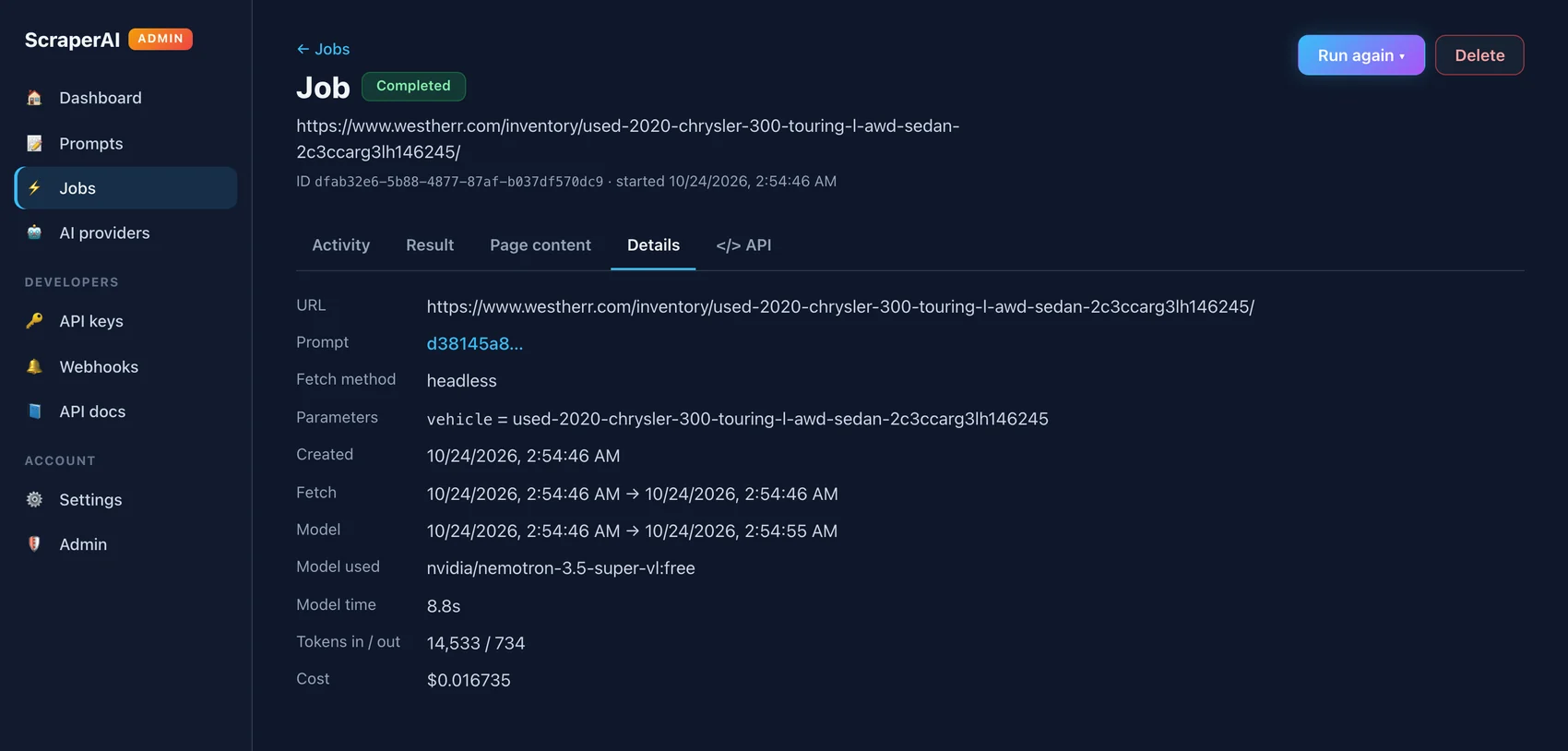Click the DEVELOPERS section heading
Viewport: 1568px width, 751px height.
coord(72,282)
